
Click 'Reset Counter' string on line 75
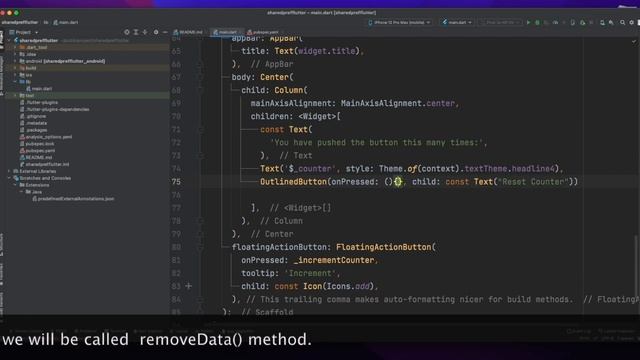point(533,182)
